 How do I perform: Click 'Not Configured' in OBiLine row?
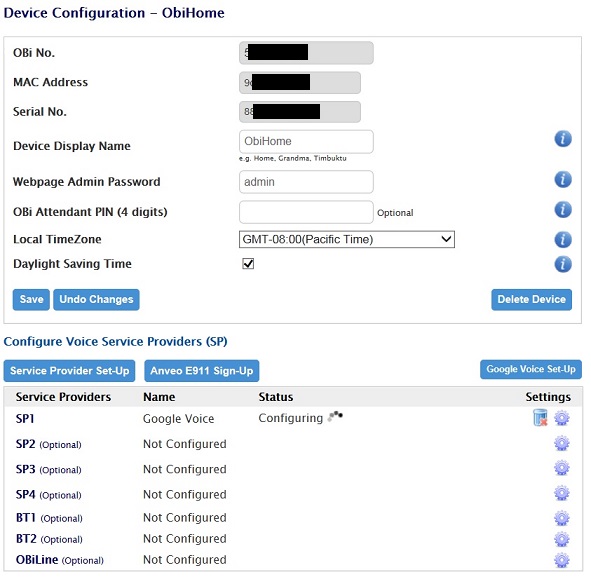pos(185,560)
